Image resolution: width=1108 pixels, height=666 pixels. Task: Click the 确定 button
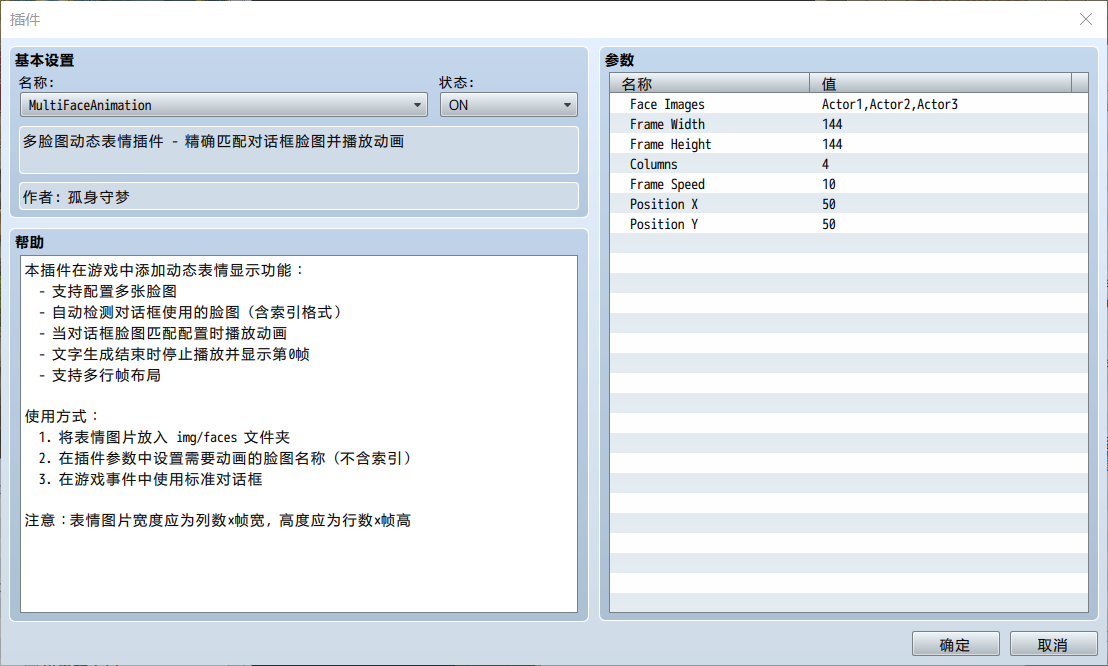[x=955, y=645]
